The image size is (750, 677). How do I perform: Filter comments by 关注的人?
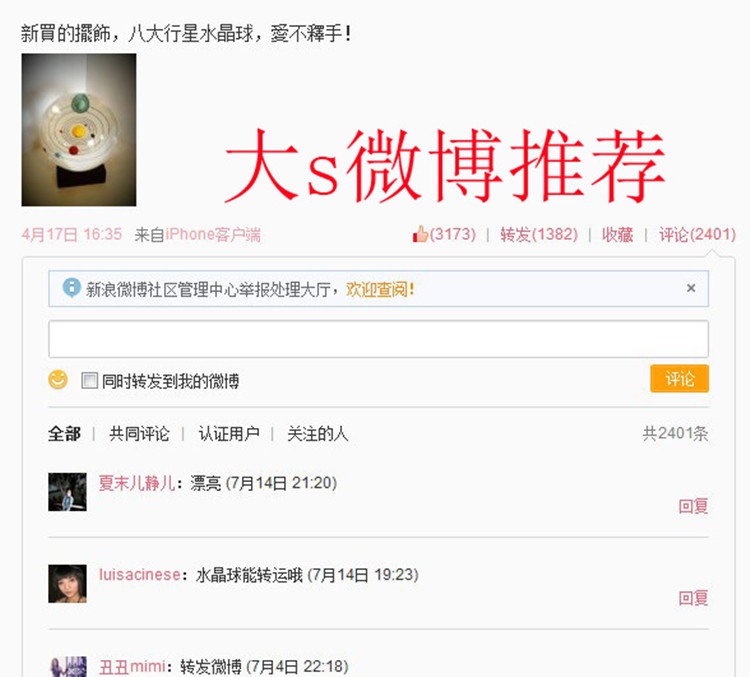[x=318, y=434]
